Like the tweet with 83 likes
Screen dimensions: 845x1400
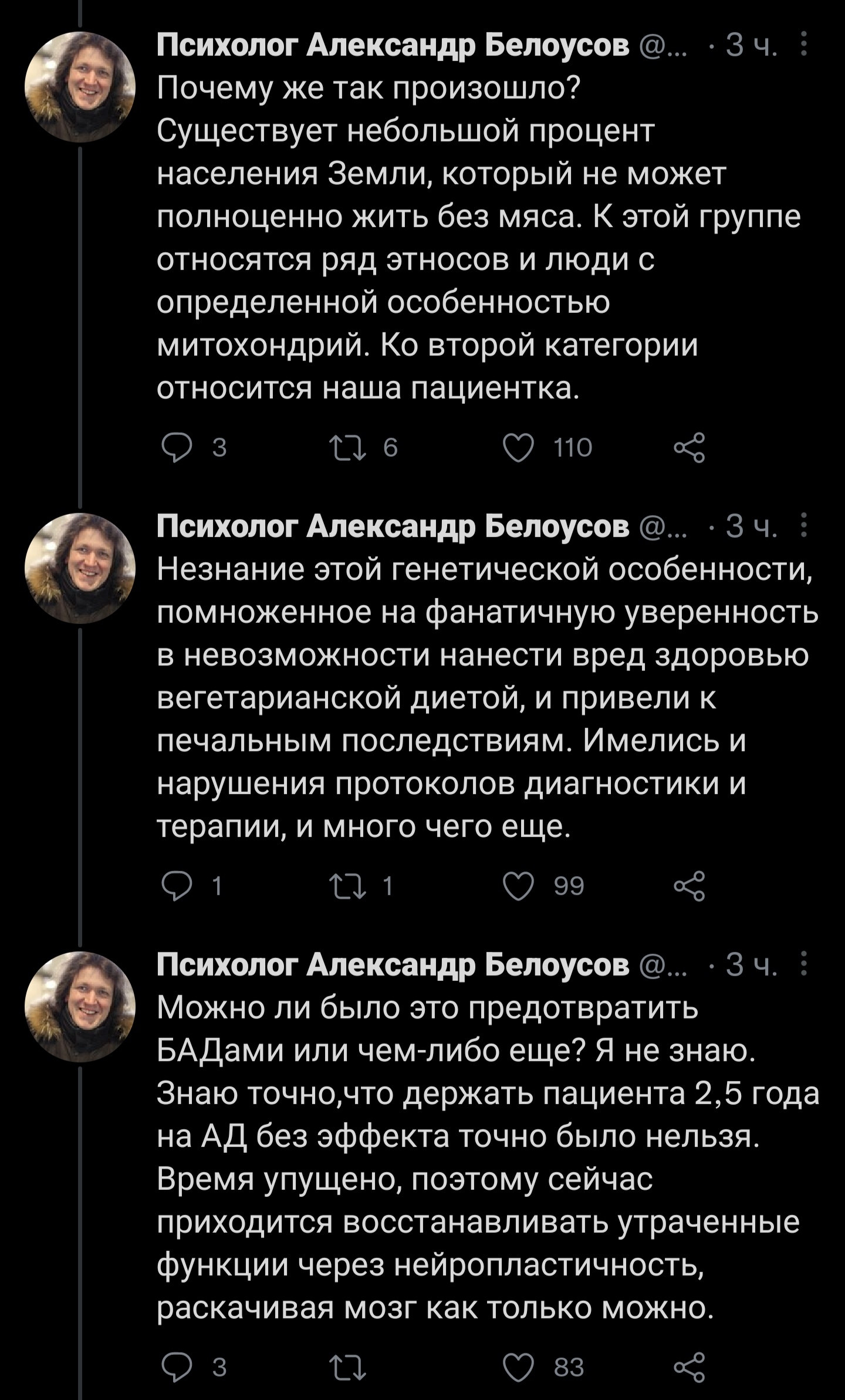(519, 1367)
